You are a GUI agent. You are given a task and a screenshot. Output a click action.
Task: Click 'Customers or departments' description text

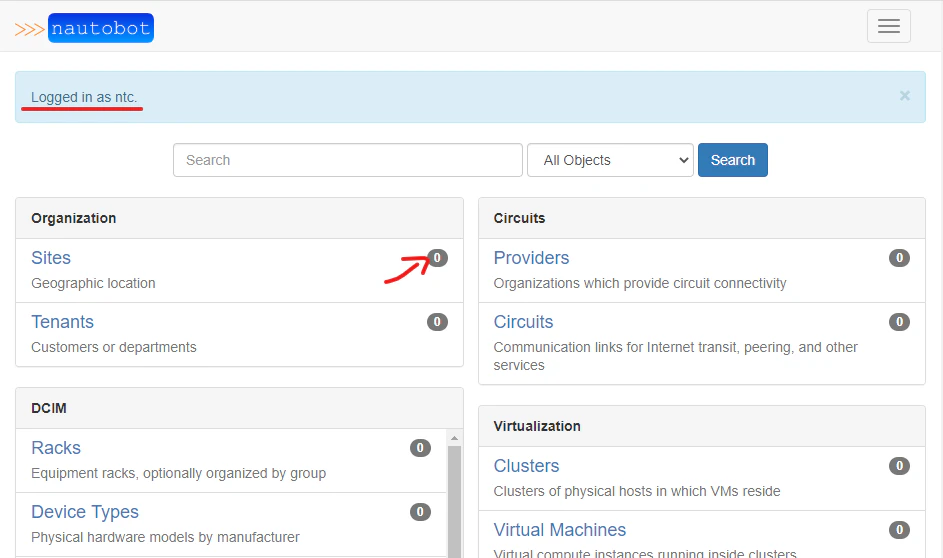(114, 347)
